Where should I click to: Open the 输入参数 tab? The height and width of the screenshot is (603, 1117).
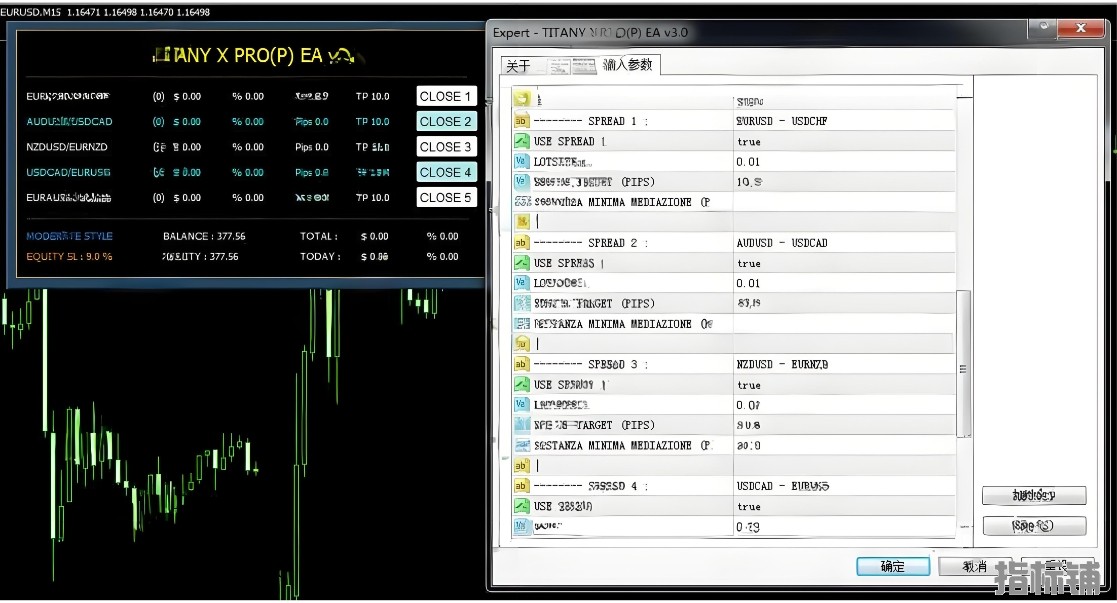[x=628, y=65]
